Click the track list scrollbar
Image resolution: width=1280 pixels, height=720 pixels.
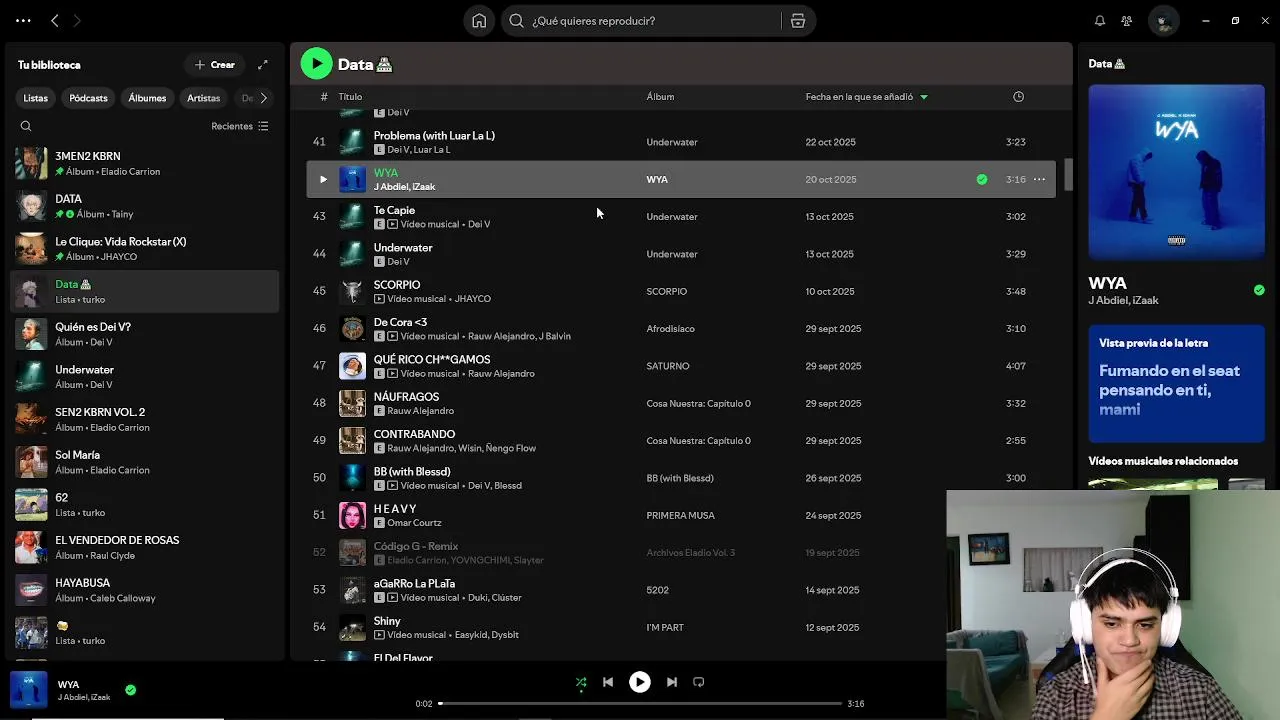(1067, 175)
